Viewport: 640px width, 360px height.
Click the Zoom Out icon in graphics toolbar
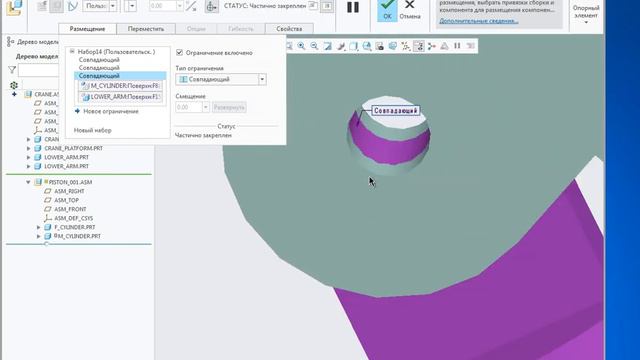(314, 46)
